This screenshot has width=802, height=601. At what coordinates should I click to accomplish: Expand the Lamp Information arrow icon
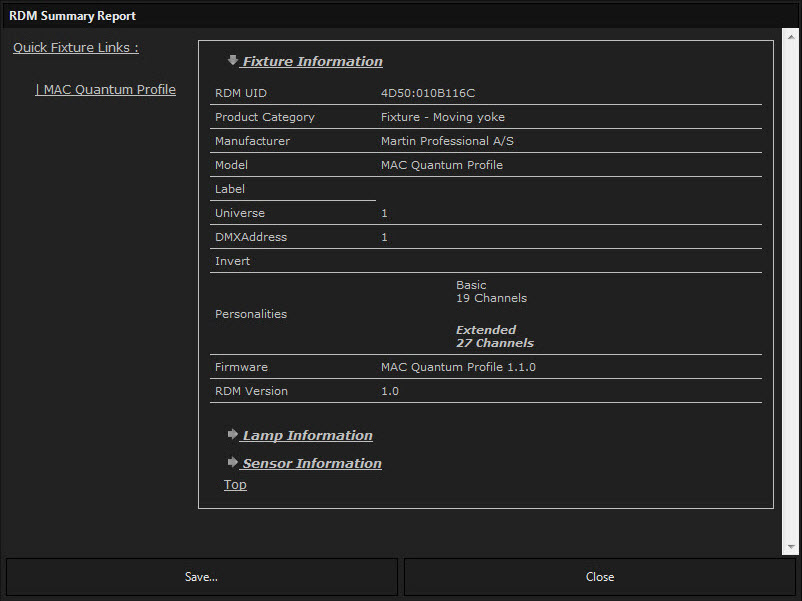[x=233, y=434]
